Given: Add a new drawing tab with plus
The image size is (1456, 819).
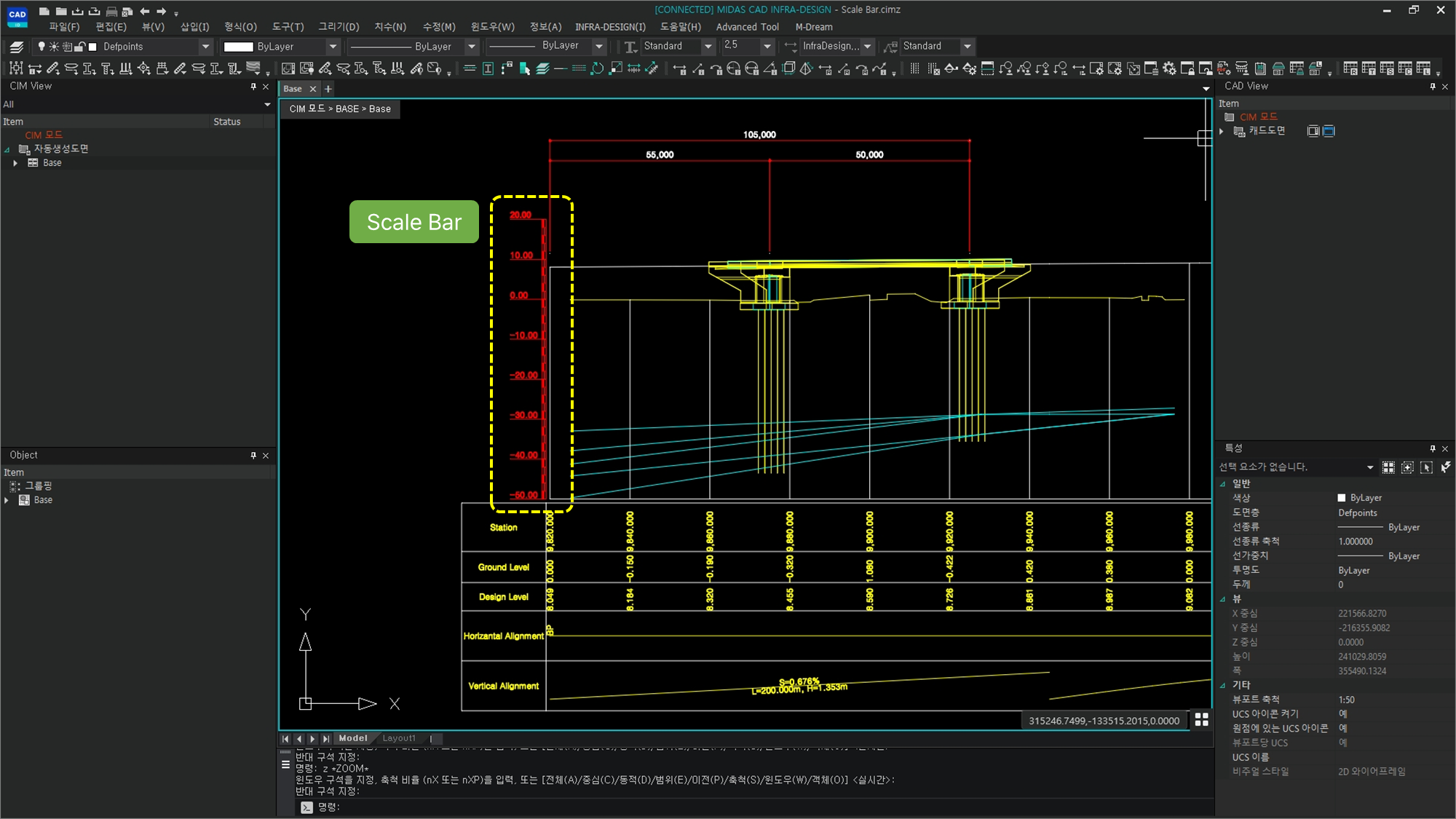Looking at the screenshot, I should click(x=328, y=89).
